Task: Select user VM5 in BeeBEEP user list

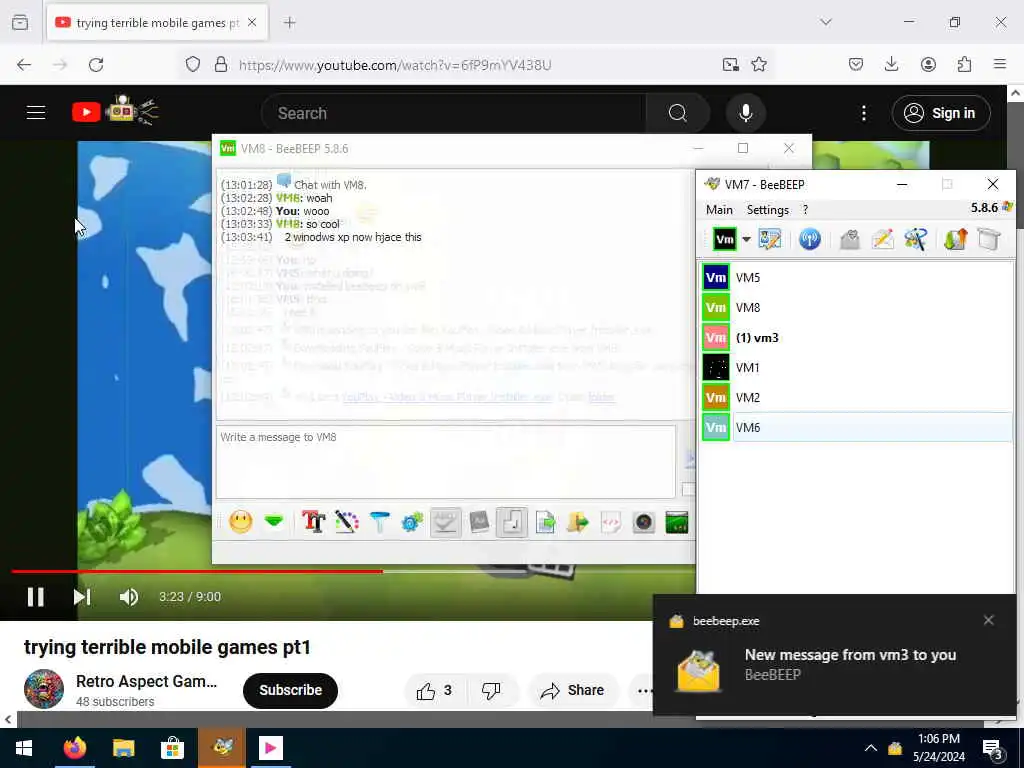Action: pos(857,278)
